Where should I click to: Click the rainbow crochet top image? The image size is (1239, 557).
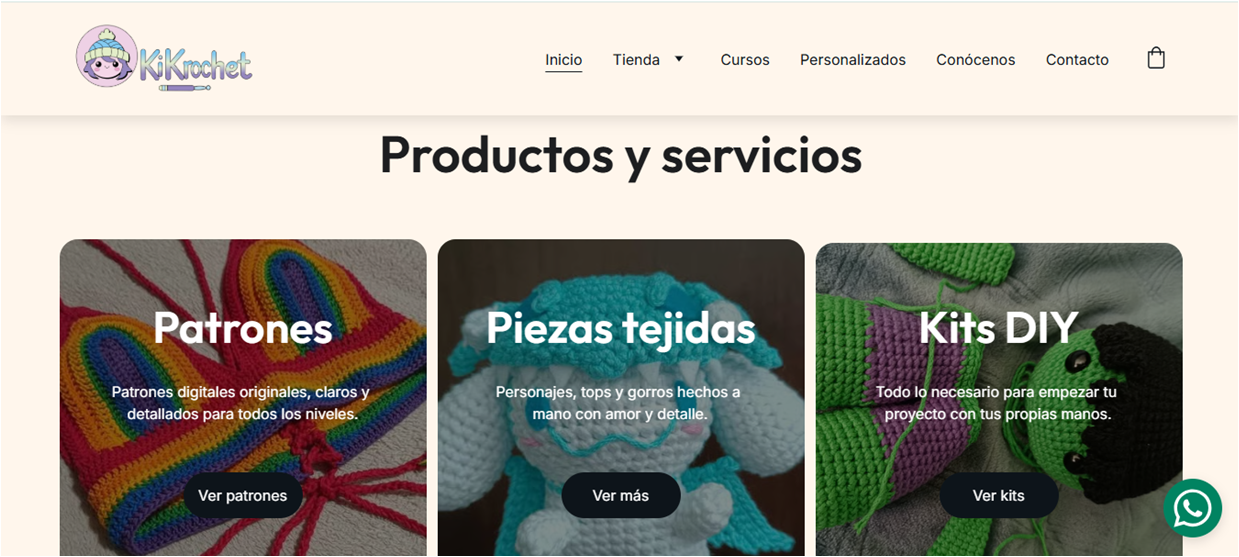(243, 398)
